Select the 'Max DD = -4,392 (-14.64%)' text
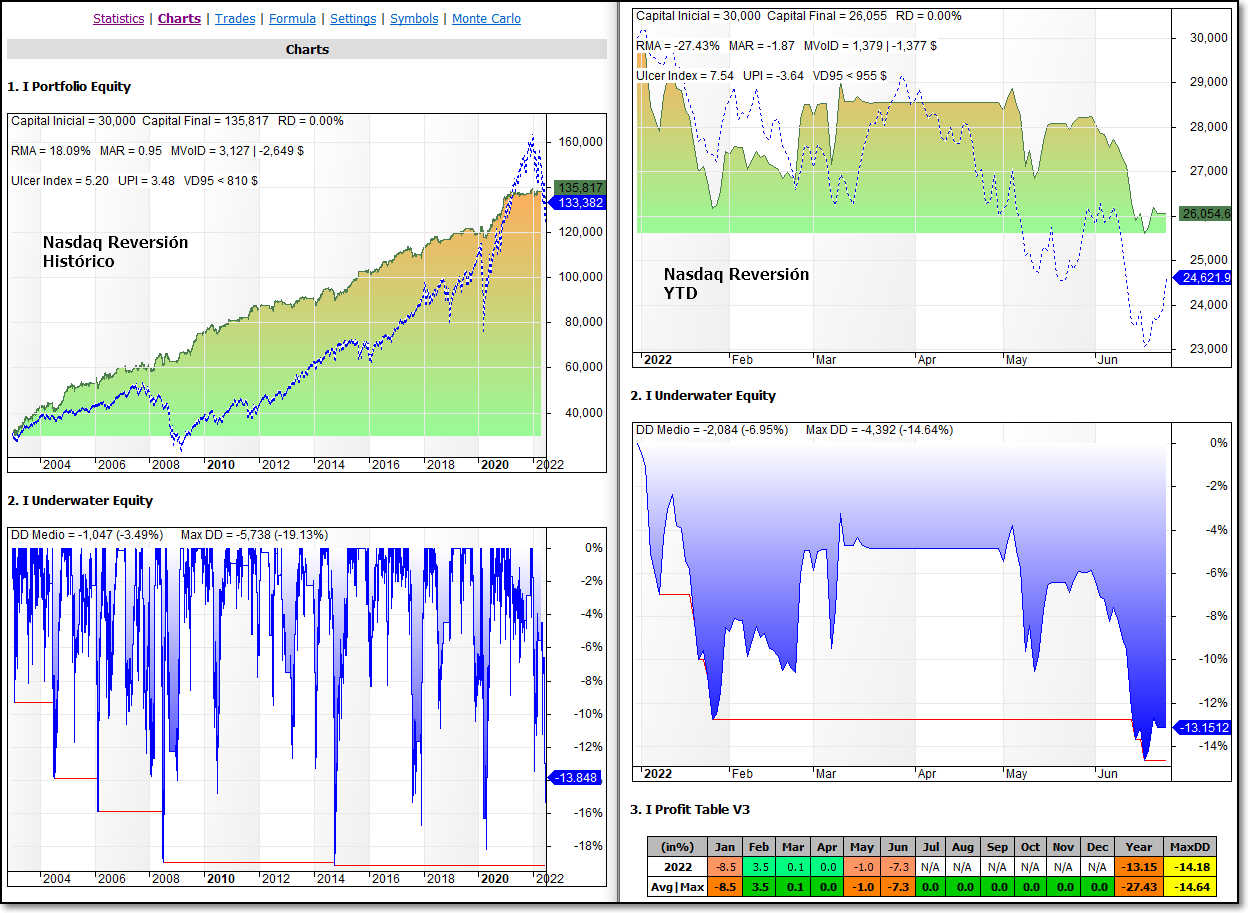Screen dimensions: 1248x913 879,430
